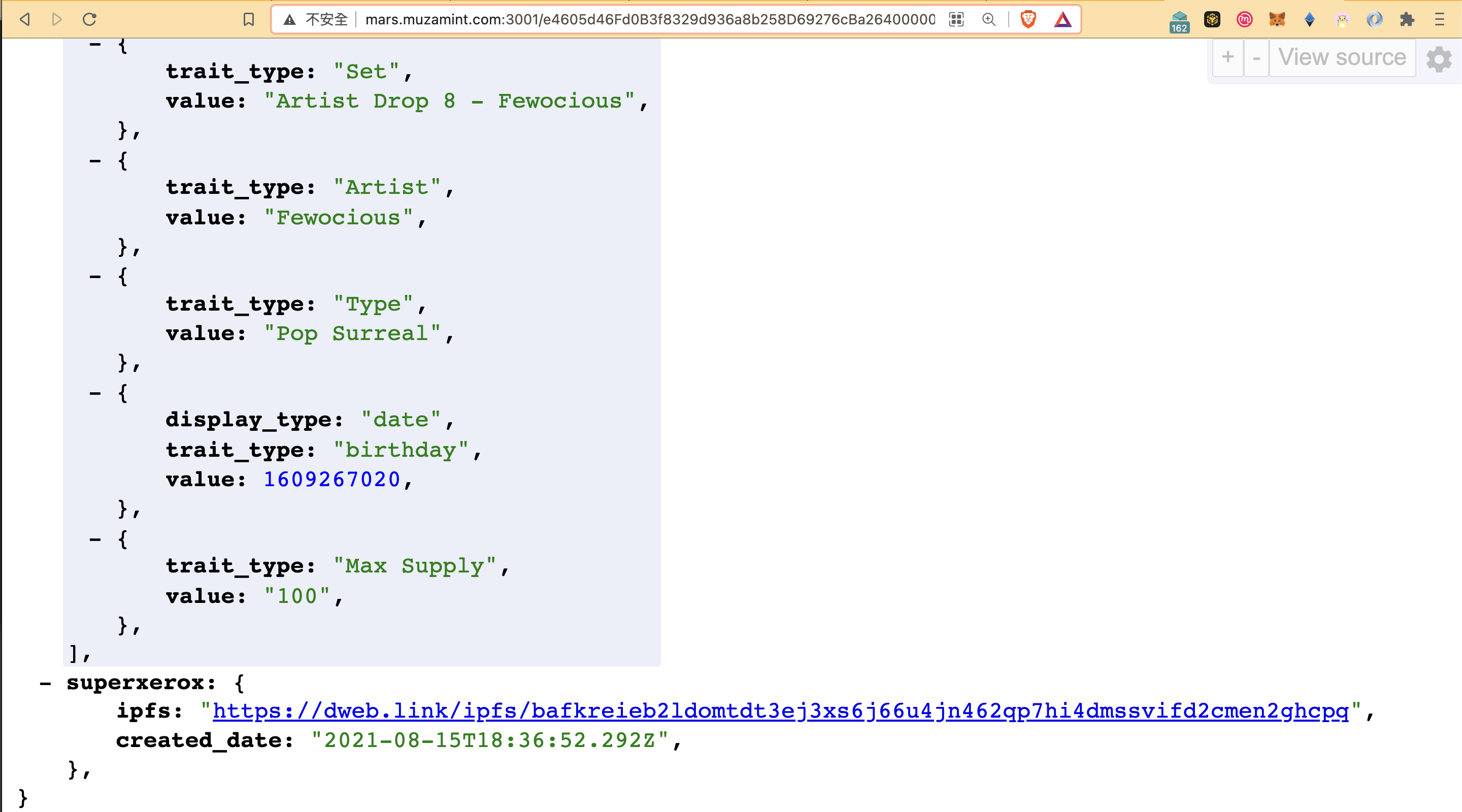The height and width of the screenshot is (812, 1462).
Task: Go back with the browser back arrow
Action: 24,20
